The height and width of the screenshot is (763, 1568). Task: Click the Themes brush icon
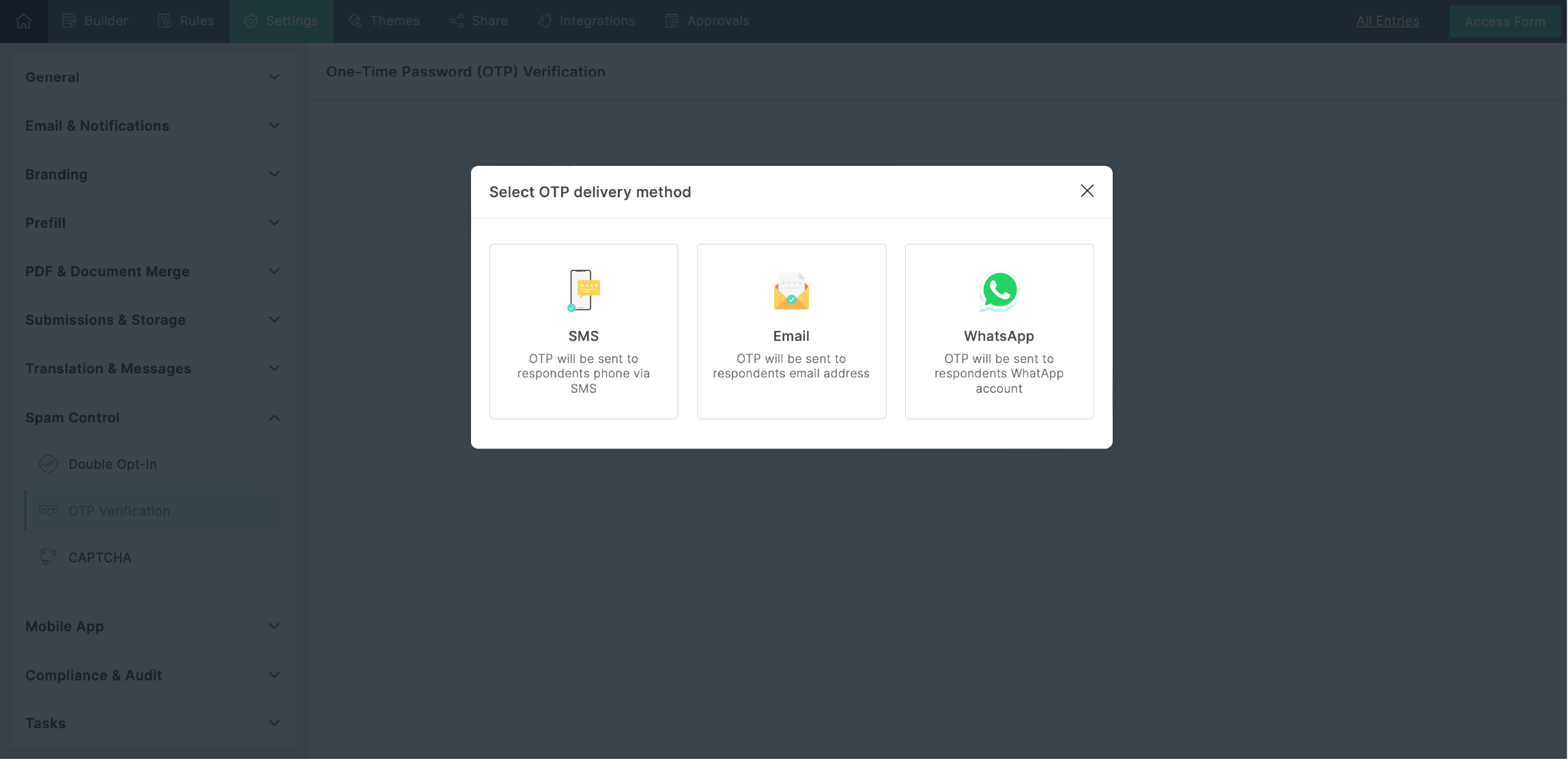355,21
